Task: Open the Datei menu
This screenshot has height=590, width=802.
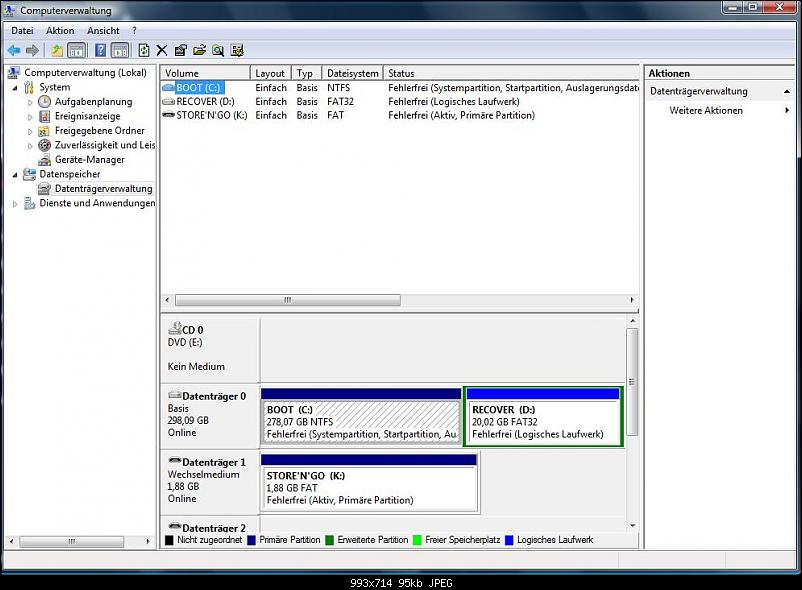Action: click(22, 31)
